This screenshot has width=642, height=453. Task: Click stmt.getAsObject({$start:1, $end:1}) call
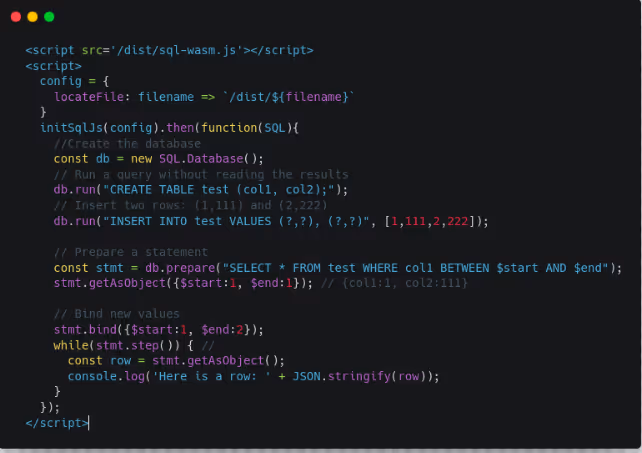(183, 283)
